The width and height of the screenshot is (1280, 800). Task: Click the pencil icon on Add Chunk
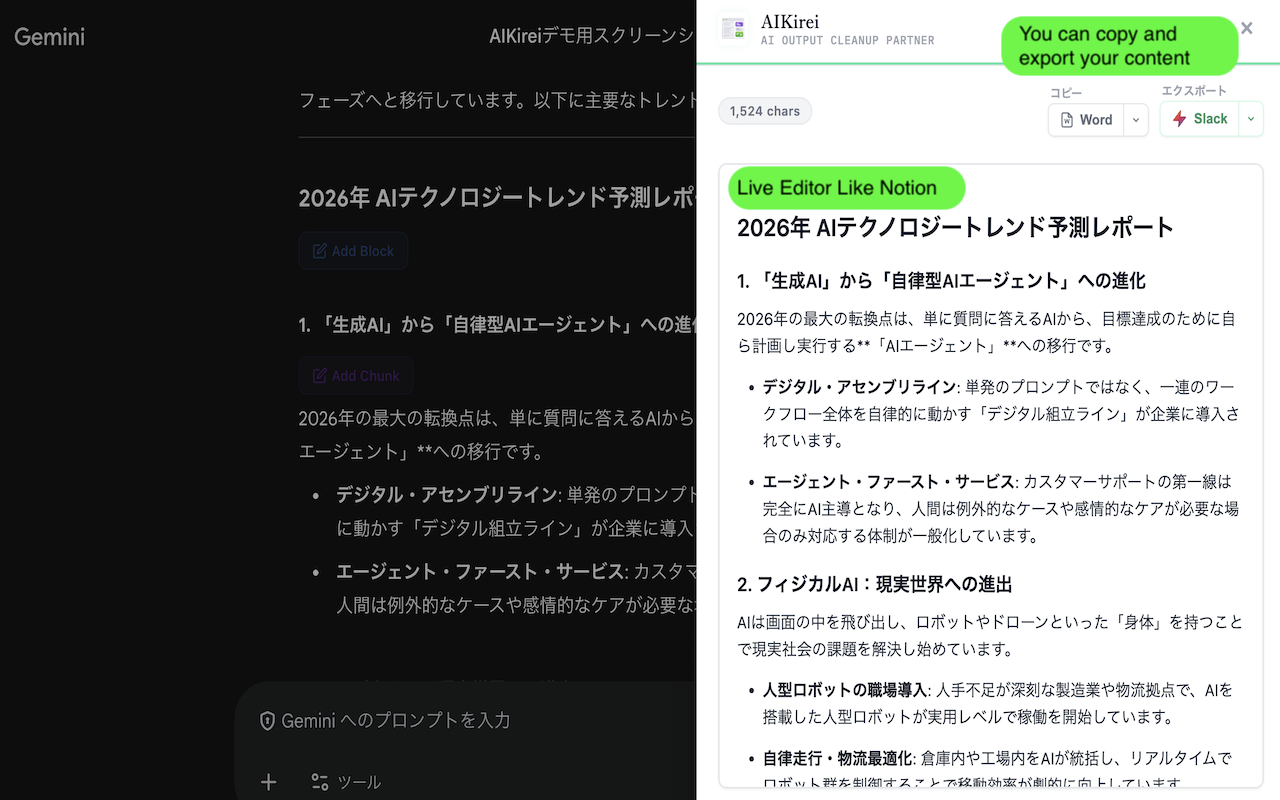tap(320, 376)
